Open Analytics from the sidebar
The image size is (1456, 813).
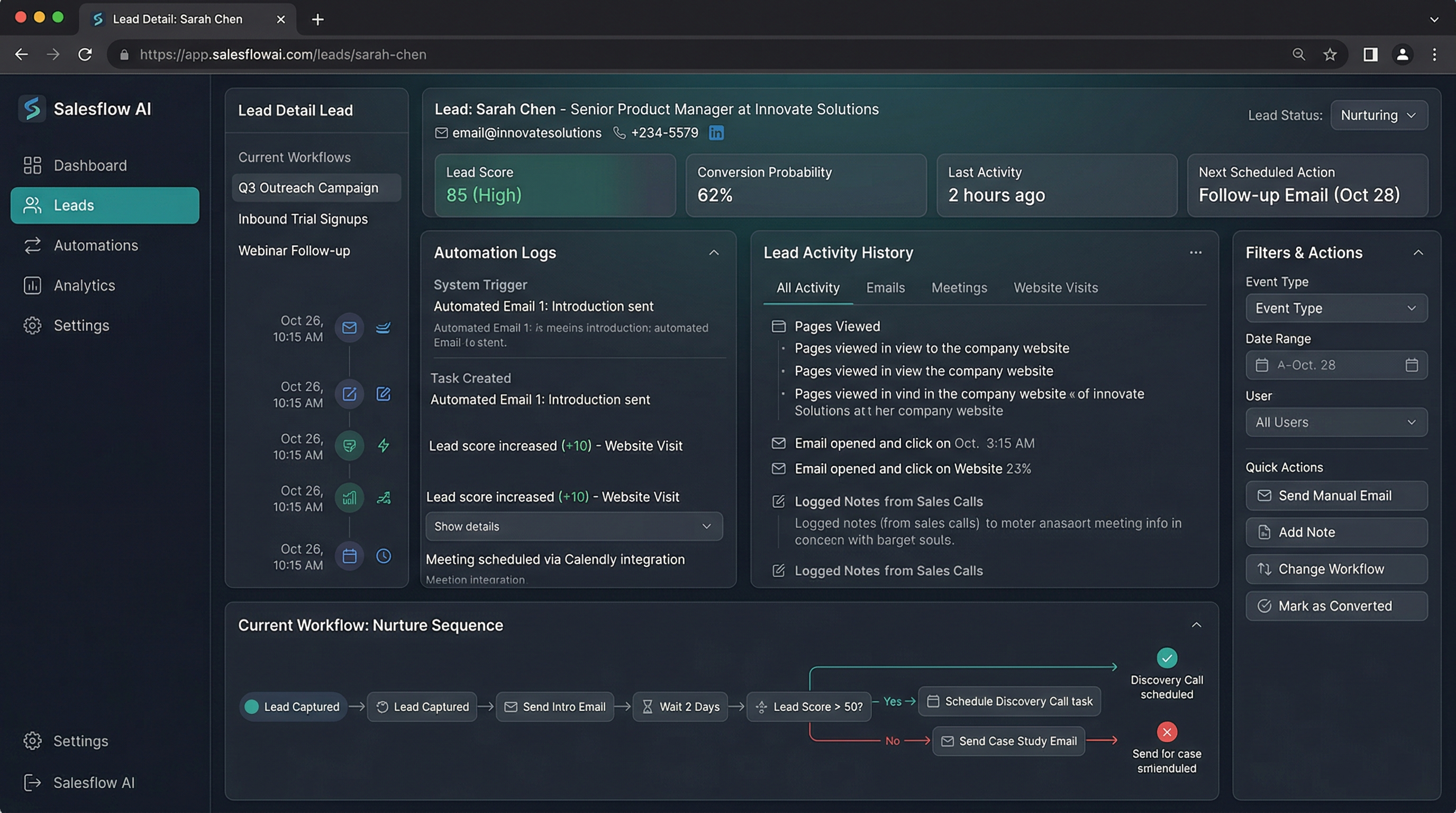(x=85, y=285)
